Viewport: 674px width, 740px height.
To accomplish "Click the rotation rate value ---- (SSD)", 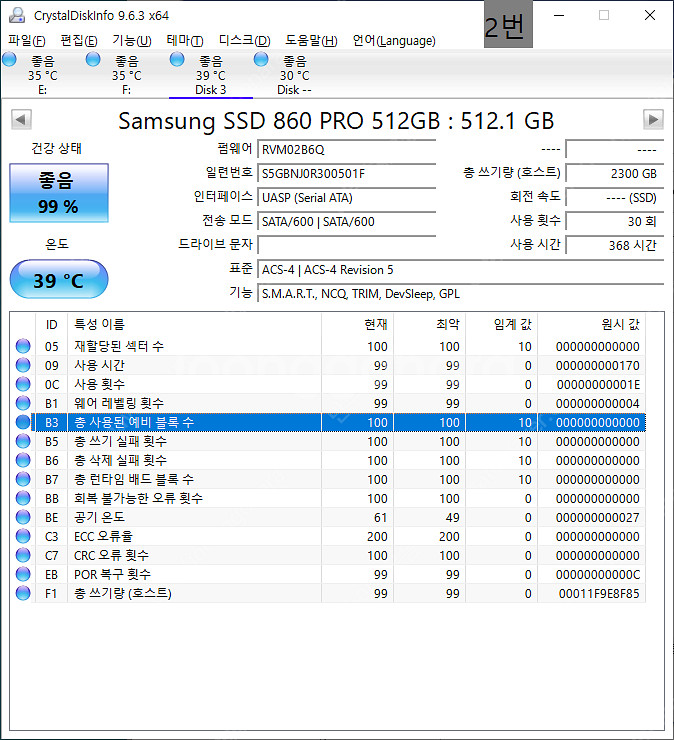I will (x=615, y=198).
